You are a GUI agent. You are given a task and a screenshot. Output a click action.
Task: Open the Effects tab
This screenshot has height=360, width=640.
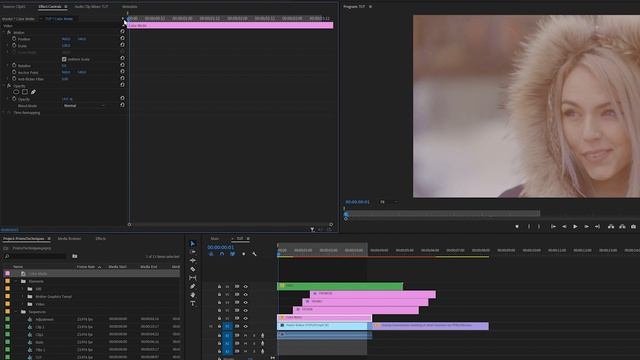click(x=100, y=238)
